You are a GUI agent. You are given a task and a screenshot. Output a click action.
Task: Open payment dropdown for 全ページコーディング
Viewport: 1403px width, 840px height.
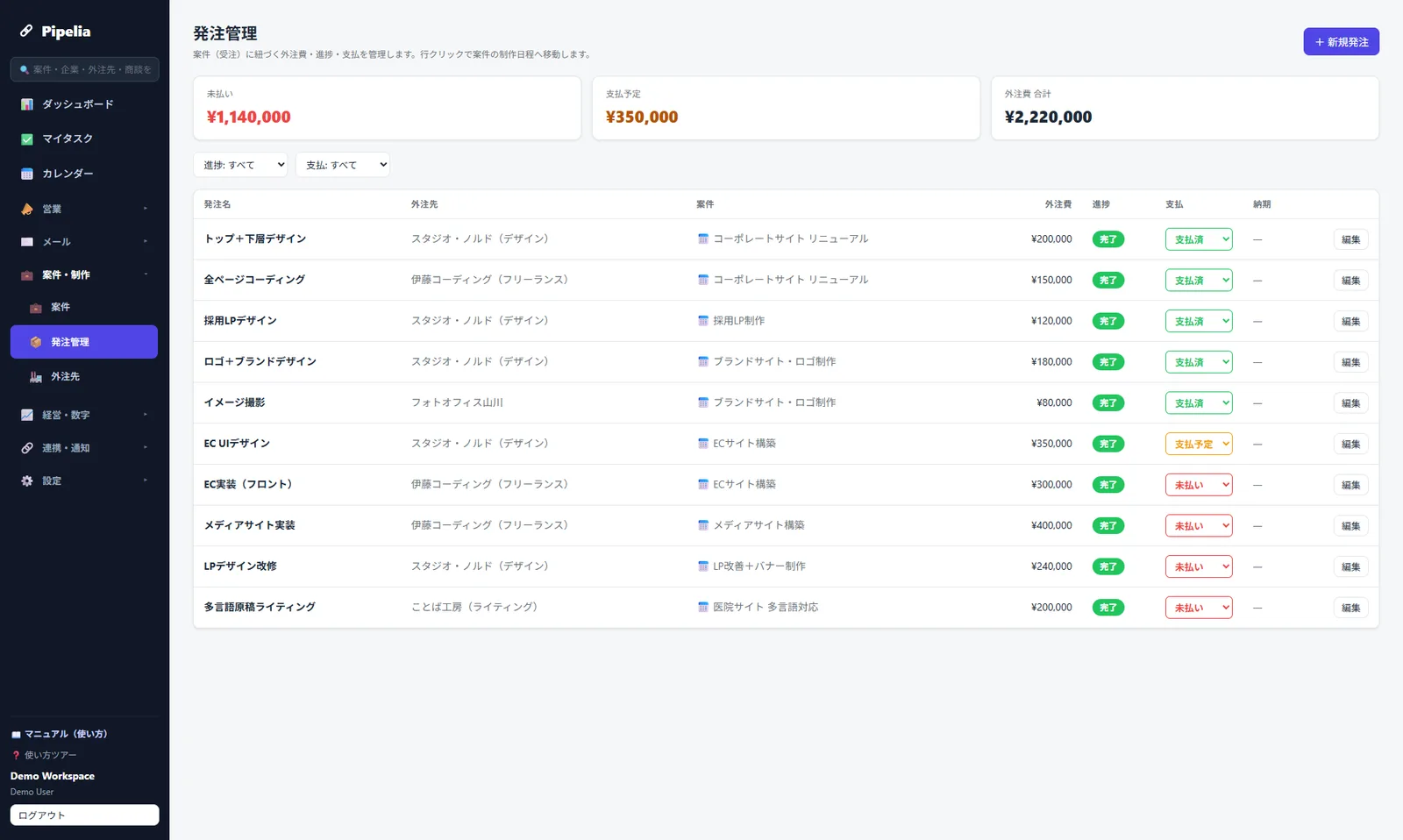coord(1199,281)
